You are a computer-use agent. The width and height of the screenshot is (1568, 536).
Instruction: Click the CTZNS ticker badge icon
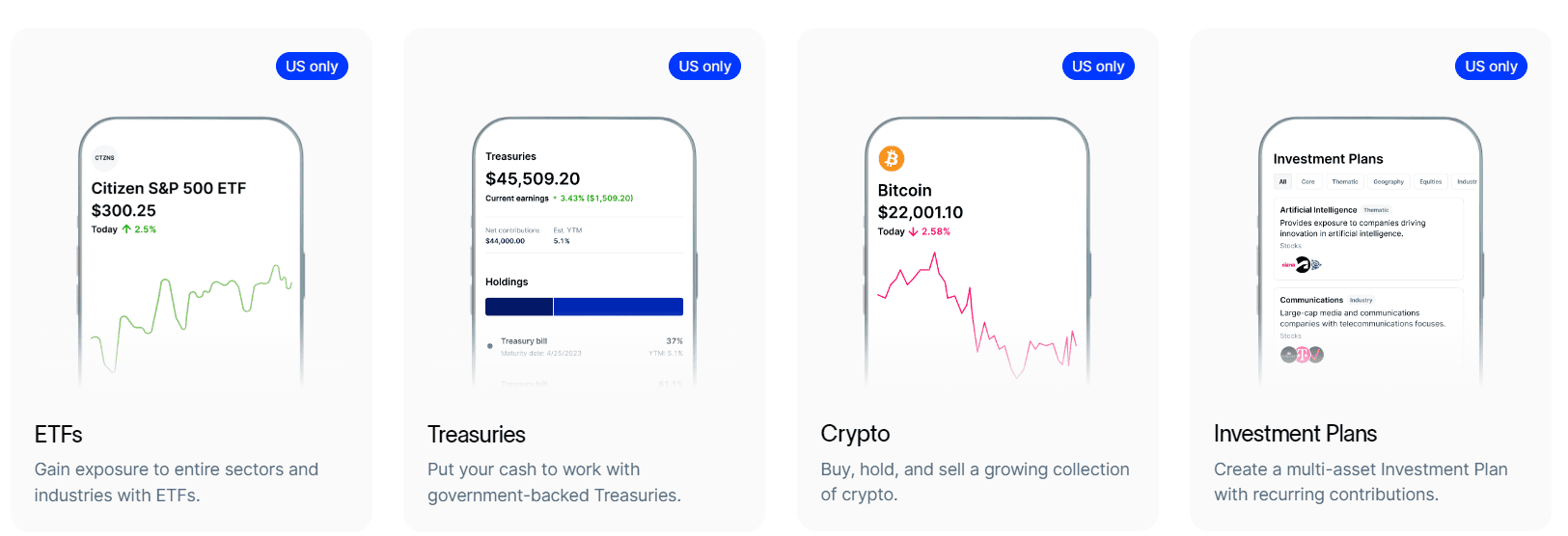point(104,157)
